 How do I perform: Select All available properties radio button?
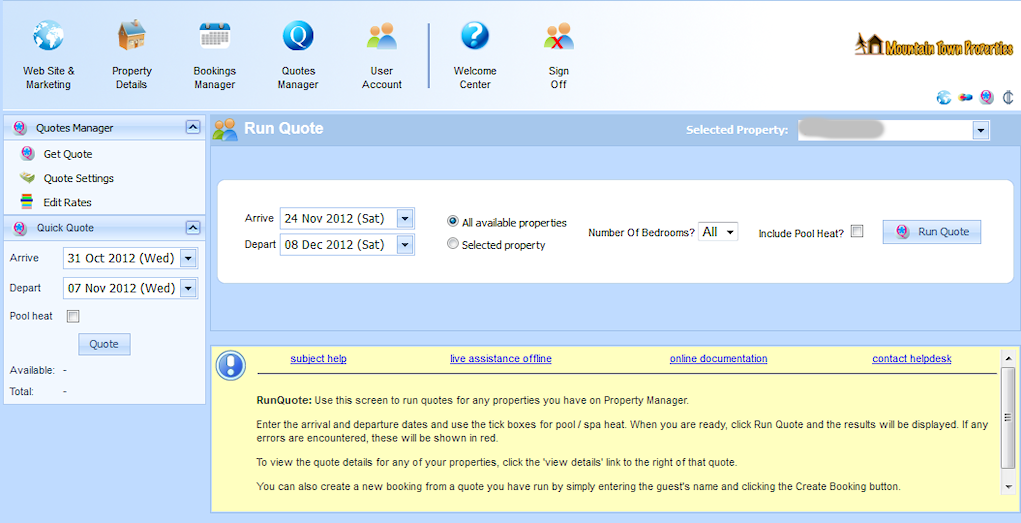(453, 221)
